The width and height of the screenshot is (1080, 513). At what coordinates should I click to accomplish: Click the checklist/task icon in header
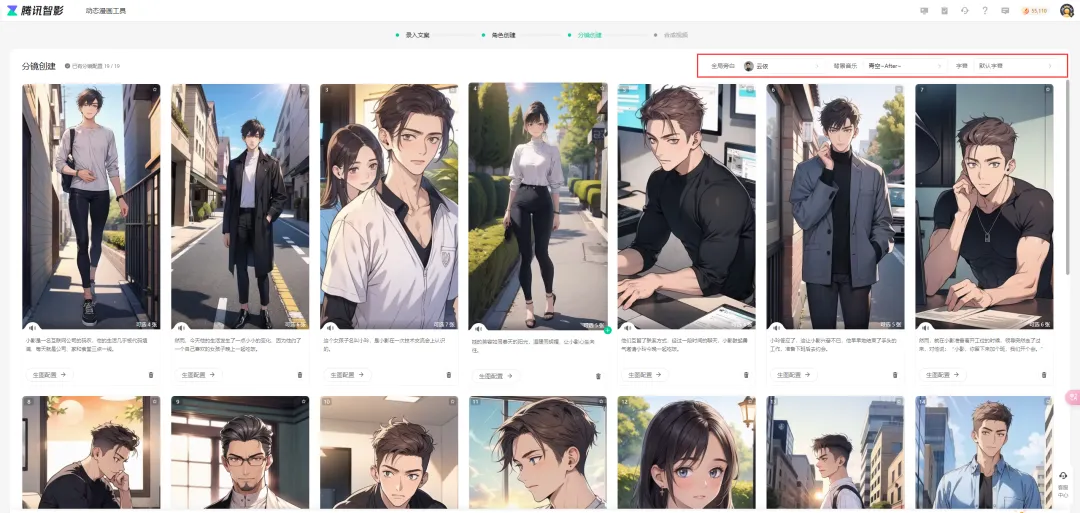tap(945, 11)
